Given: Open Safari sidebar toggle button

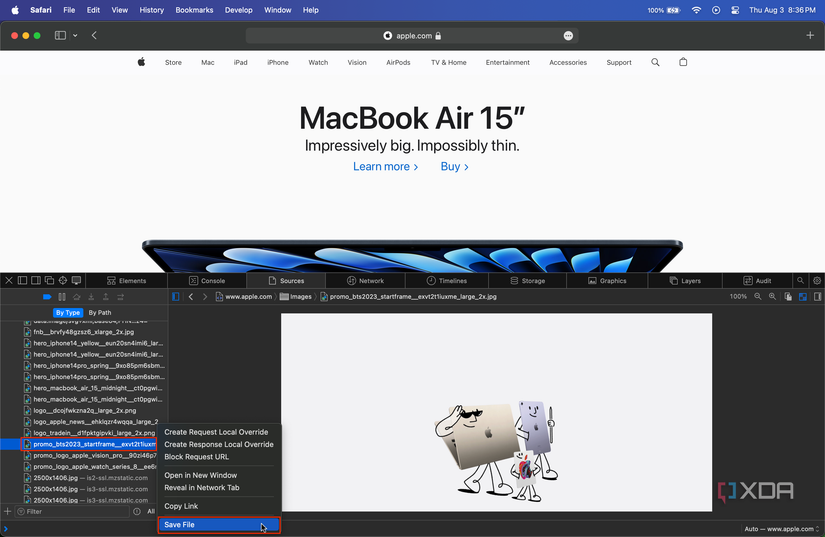Looking at the screenshot, I should 61,35.
